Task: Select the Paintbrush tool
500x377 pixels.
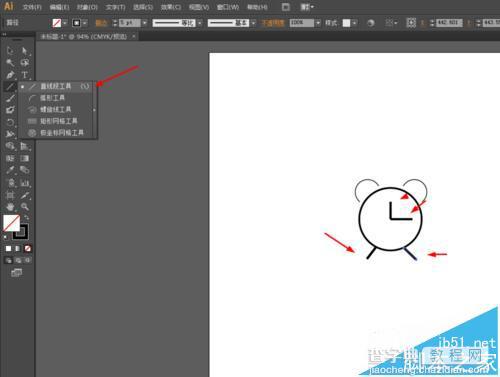Action: (10, 98)
